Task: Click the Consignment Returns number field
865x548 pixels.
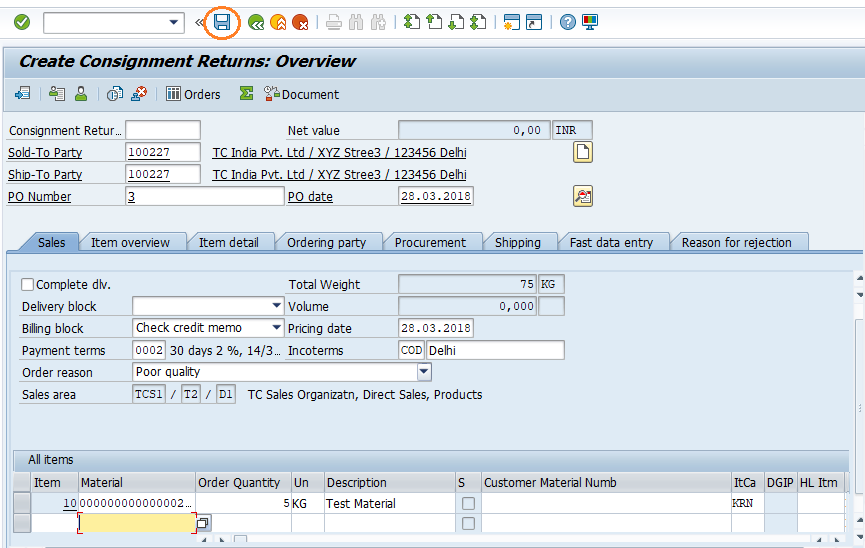Action: click(x=163, y=130)
